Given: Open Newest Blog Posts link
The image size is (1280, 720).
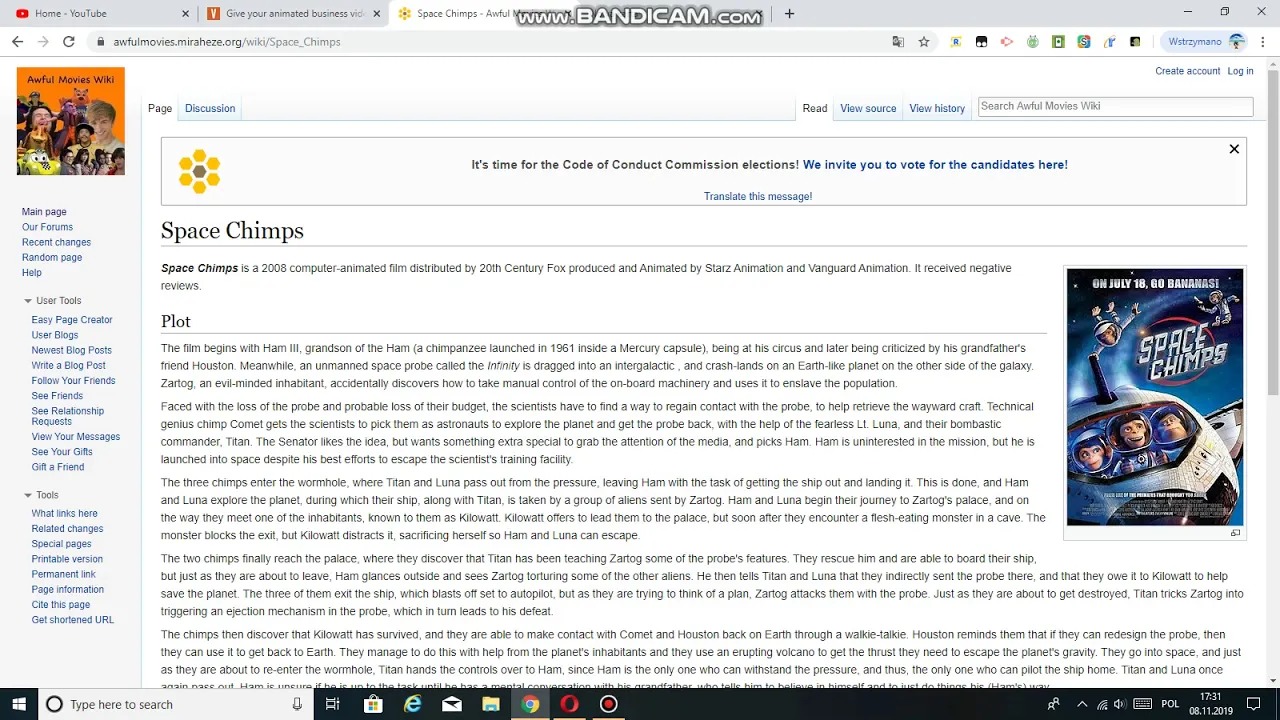Looking at the screenshot, I should tap(71, 350).
